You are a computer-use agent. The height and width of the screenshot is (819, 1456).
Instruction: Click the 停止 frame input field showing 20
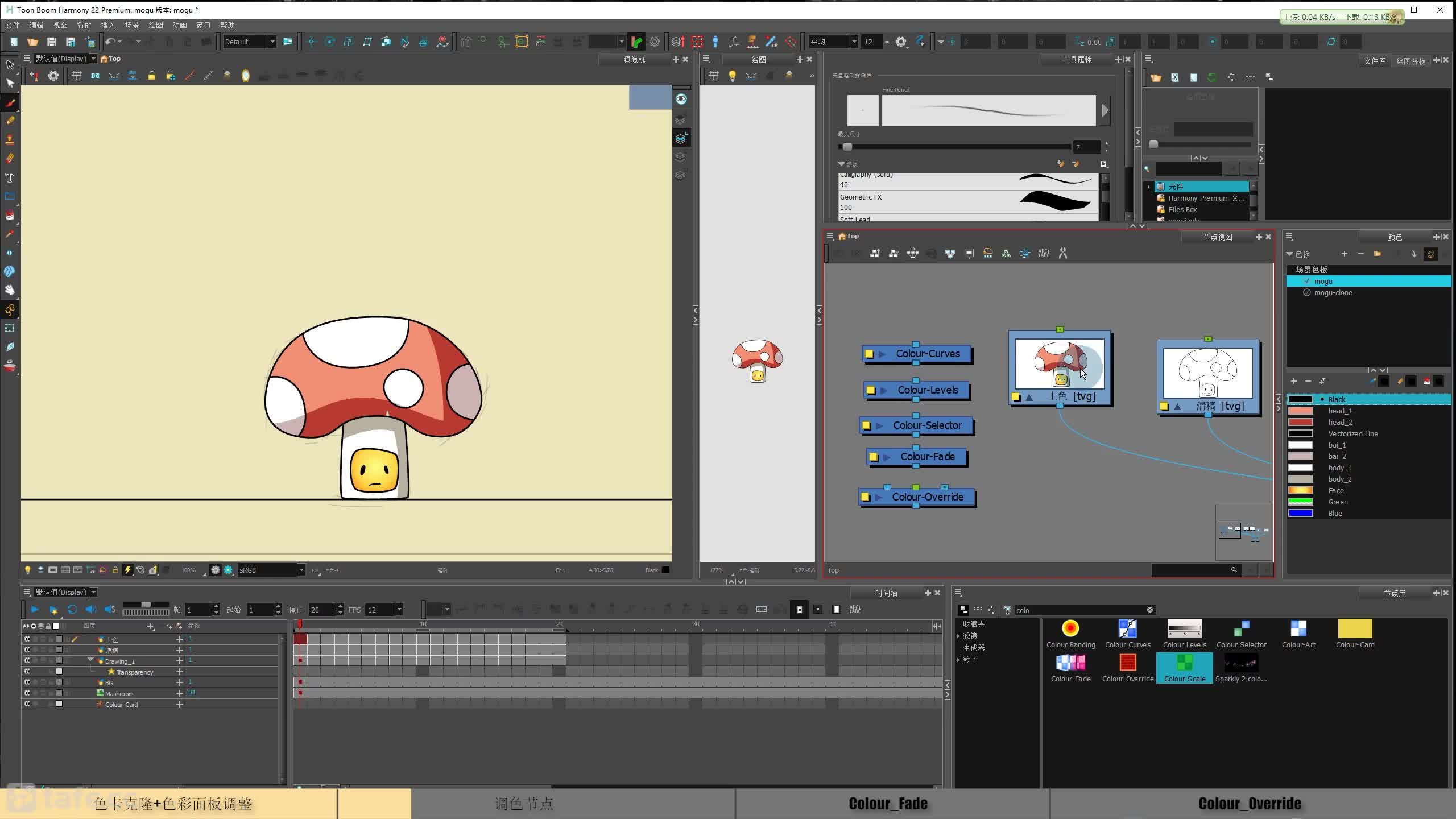pyautogui.click(x=322, y=610)
